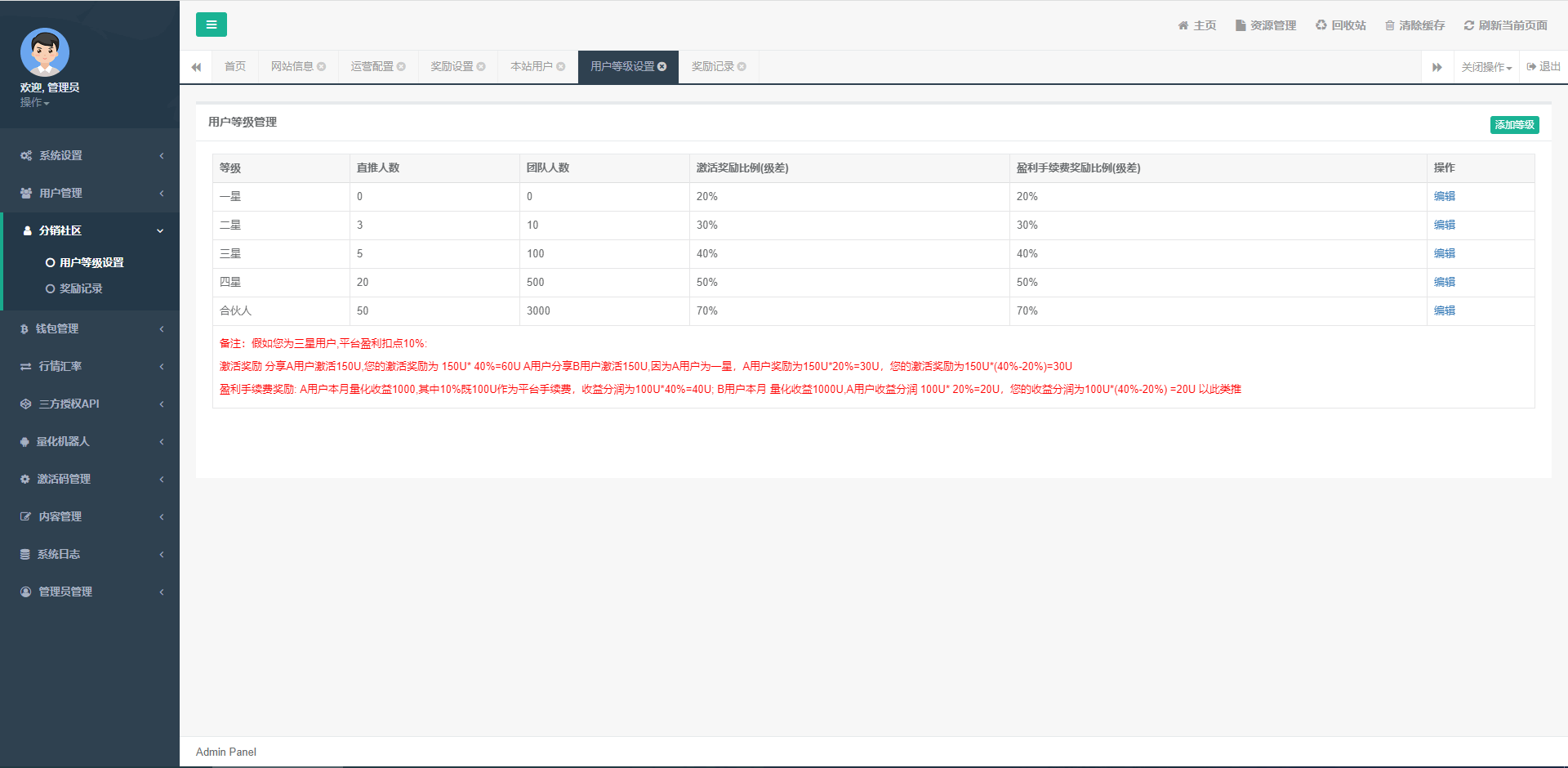Expand the 钱包管理 sidebar section
This screenshot has height=768, width=1568.
[90, 328]
